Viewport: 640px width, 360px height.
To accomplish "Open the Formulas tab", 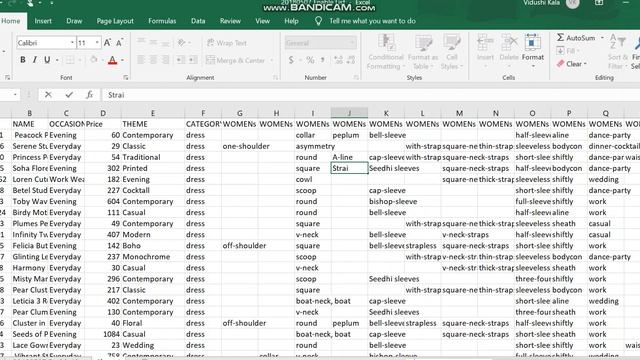I will pos(162,21).
